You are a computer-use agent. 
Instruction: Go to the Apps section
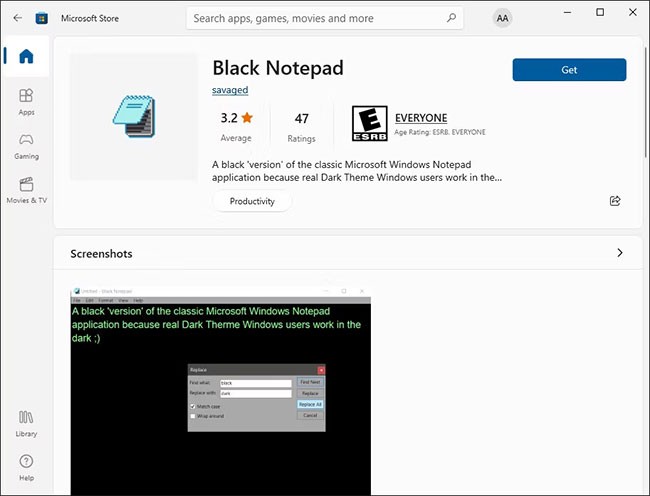pos(26,101)
